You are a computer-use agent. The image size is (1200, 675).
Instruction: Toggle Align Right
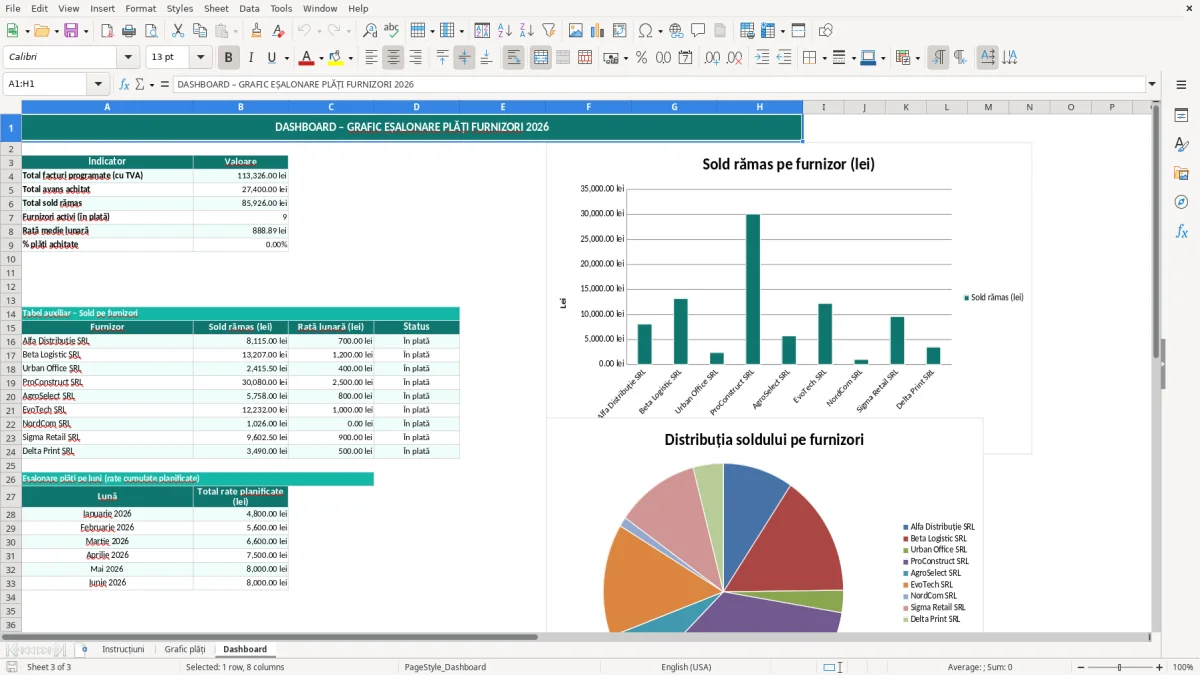tap(415, 58)
